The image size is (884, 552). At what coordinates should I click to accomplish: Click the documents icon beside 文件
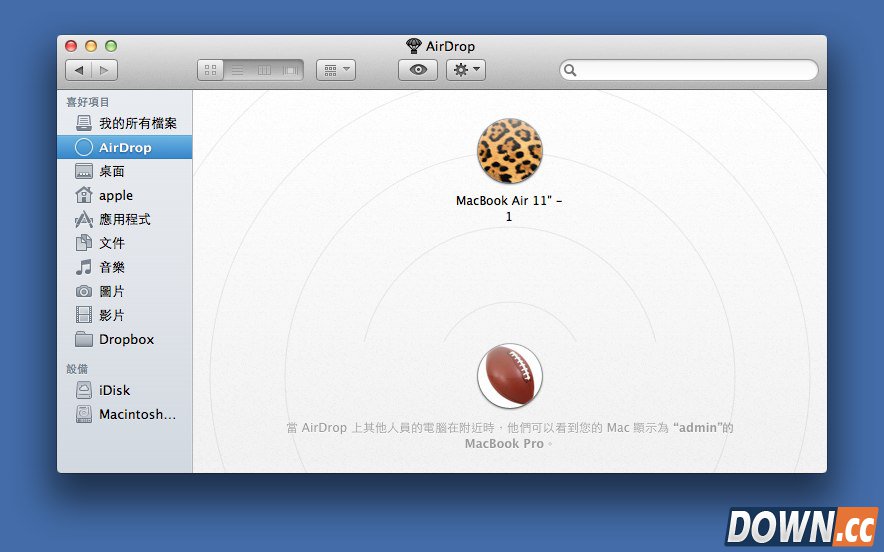pyautogui.click(x=83, y=243)
